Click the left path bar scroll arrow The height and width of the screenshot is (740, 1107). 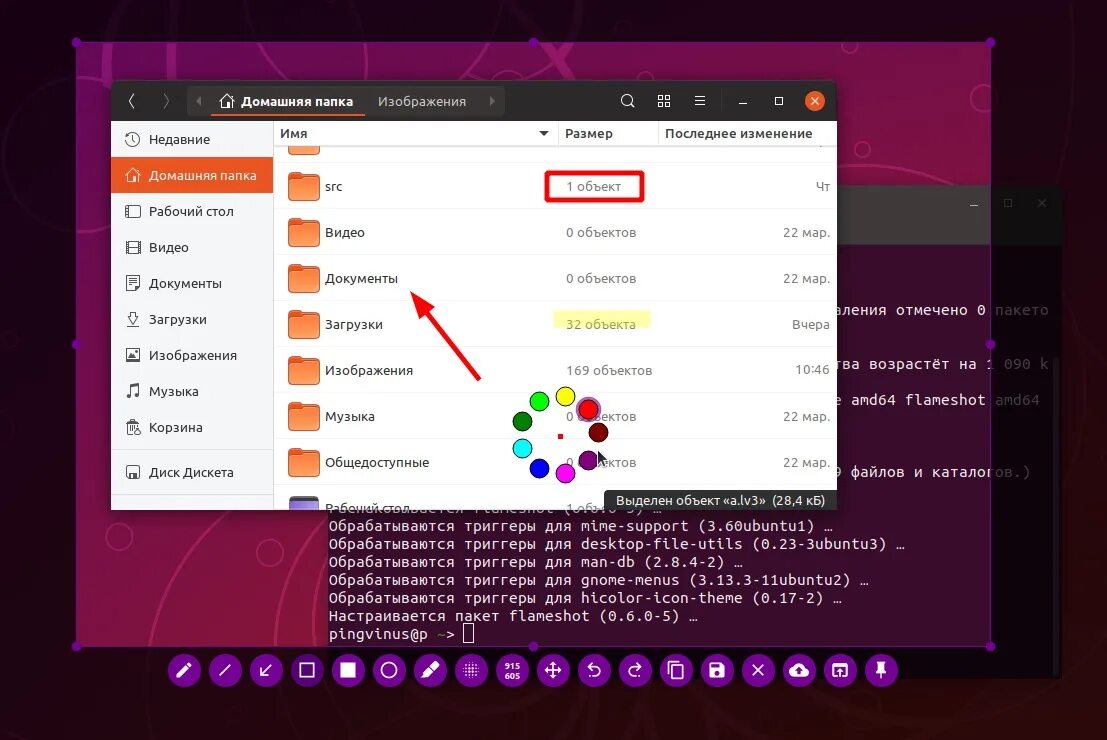pos(199,101)
